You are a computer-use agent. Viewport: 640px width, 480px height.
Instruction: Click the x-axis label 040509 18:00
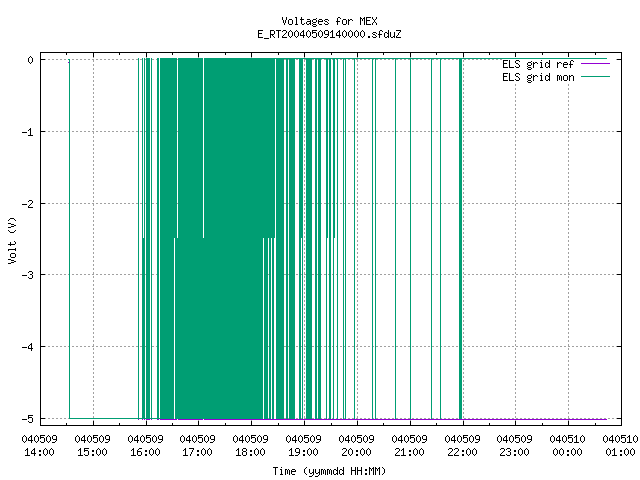pos(251,446)
